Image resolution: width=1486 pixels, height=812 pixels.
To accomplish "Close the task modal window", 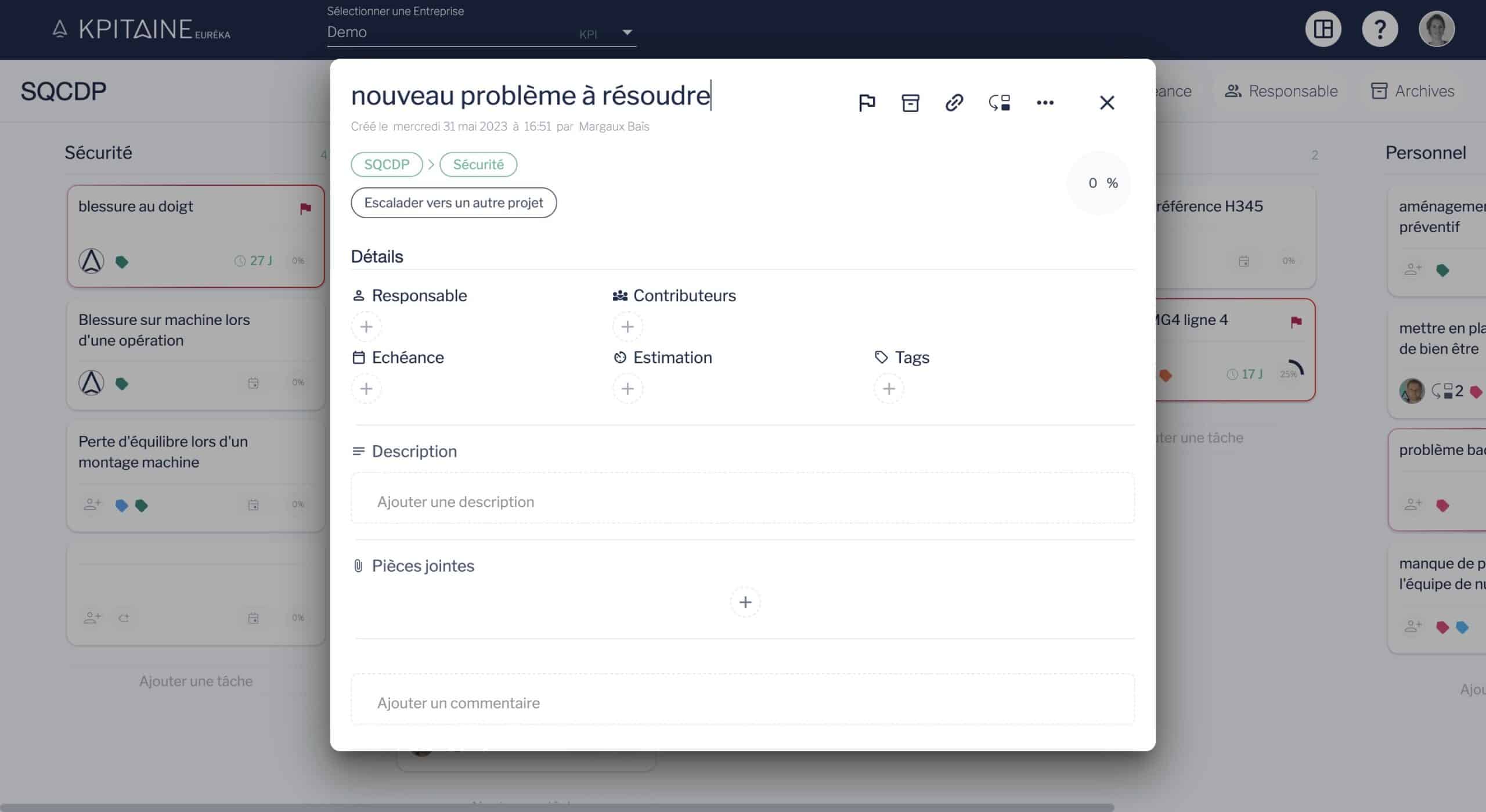I will pyautogui.click(x=1108, y=102).
